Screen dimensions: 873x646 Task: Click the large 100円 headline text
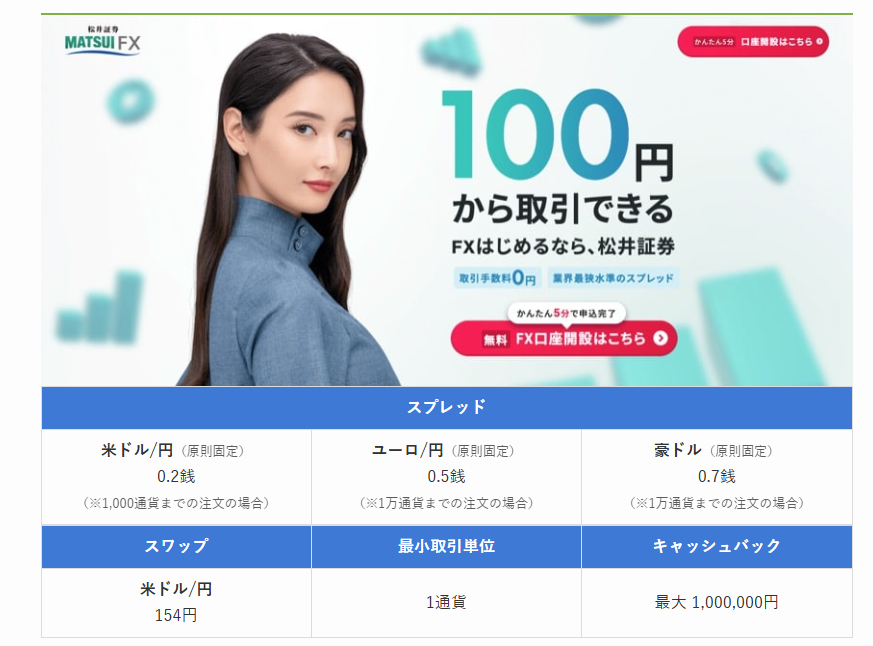[x=557, y=135]
